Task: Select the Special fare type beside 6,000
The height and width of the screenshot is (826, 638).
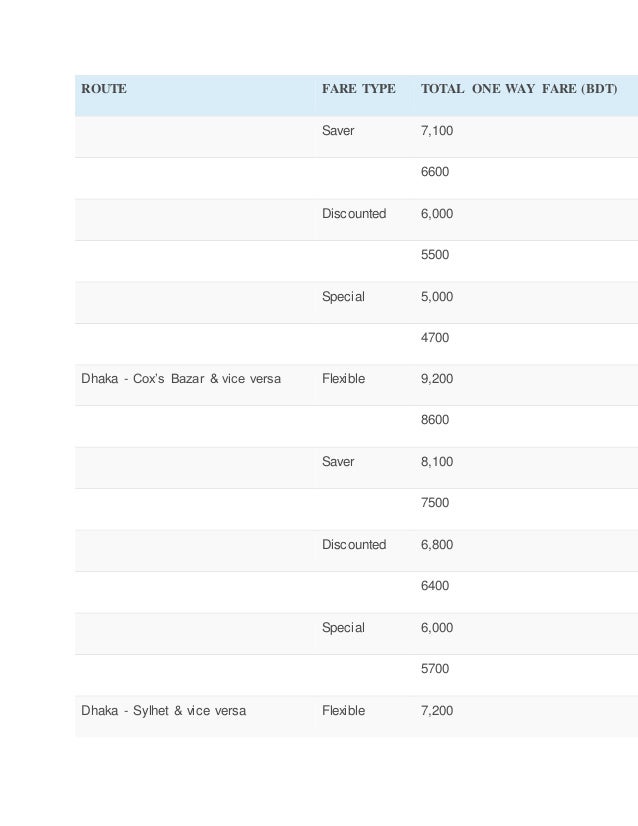Action: point(343,628)
